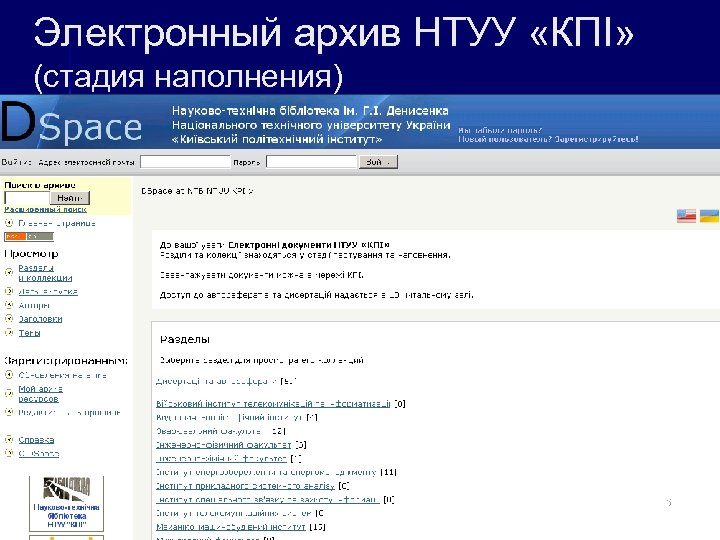
Task: Open the Расширенный поиск link
Action: pos(45,209)
